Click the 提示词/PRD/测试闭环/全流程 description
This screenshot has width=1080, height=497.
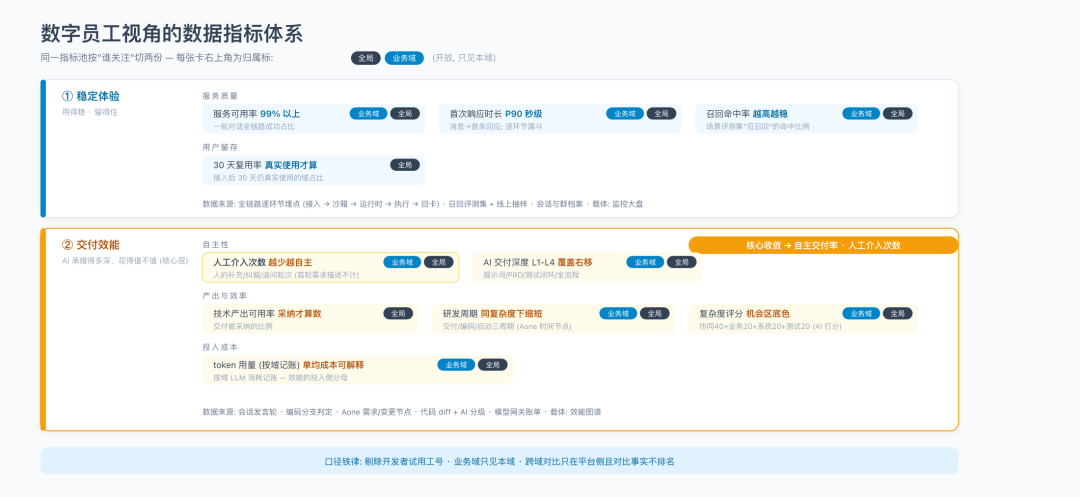coord(531,275)
